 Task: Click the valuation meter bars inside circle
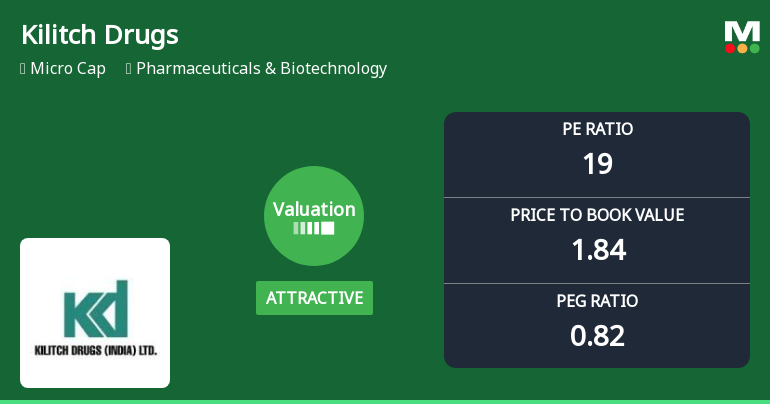tap(314, 229)
